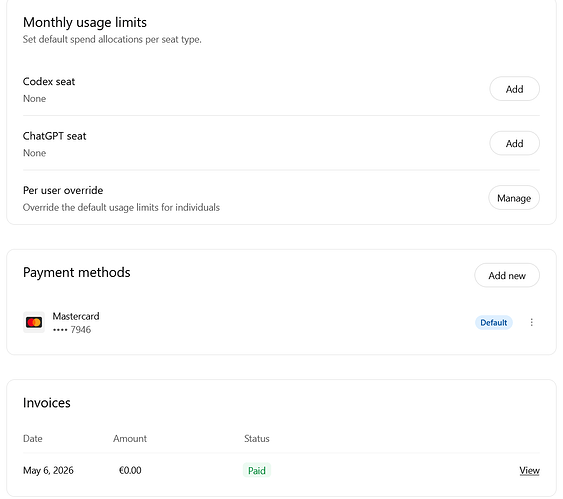Click the Per user override label
The image size is (563, 499).
click(63, 190)
